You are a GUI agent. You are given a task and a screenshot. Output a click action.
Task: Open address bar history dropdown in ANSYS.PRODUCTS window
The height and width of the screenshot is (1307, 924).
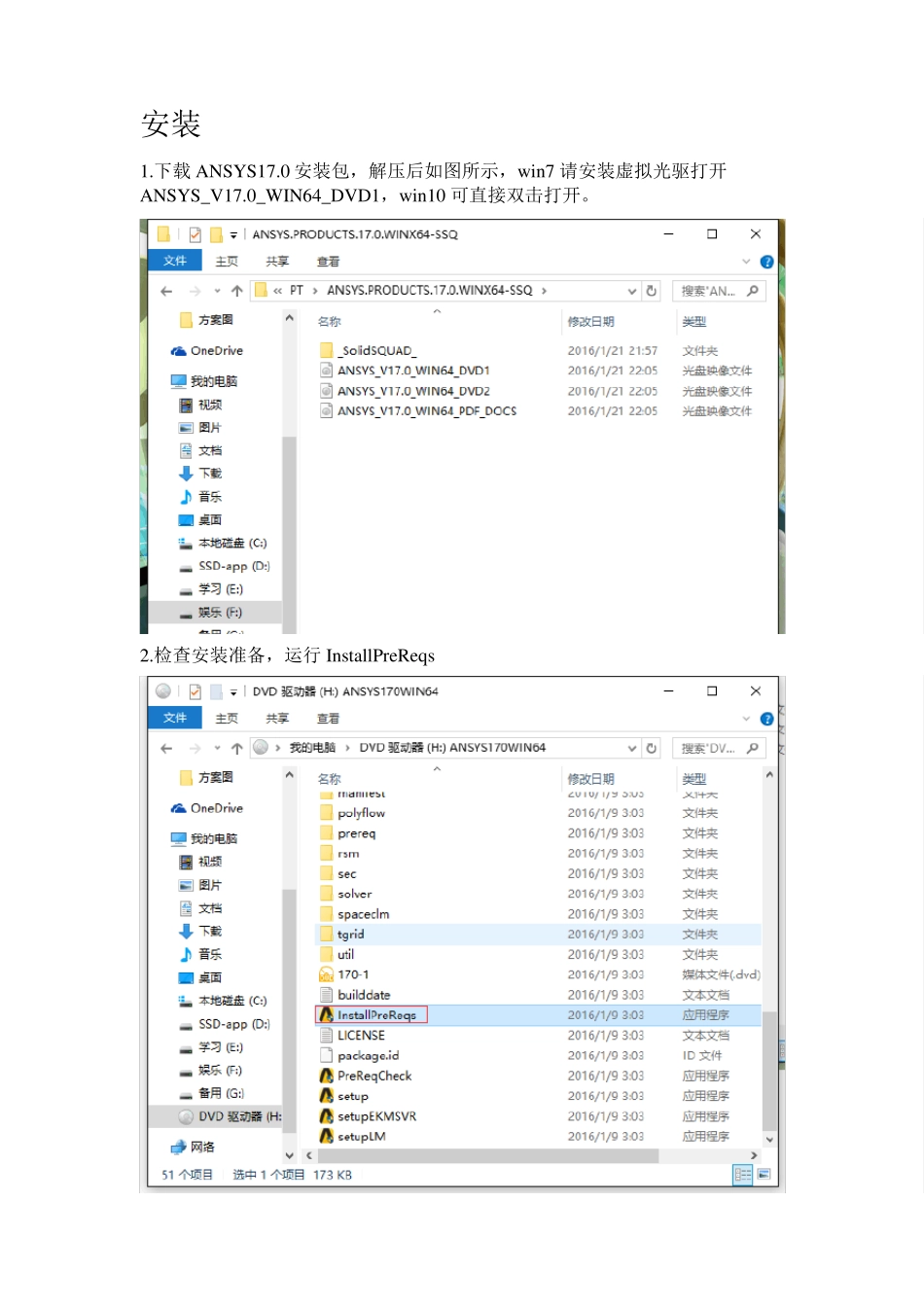point(632,291)
